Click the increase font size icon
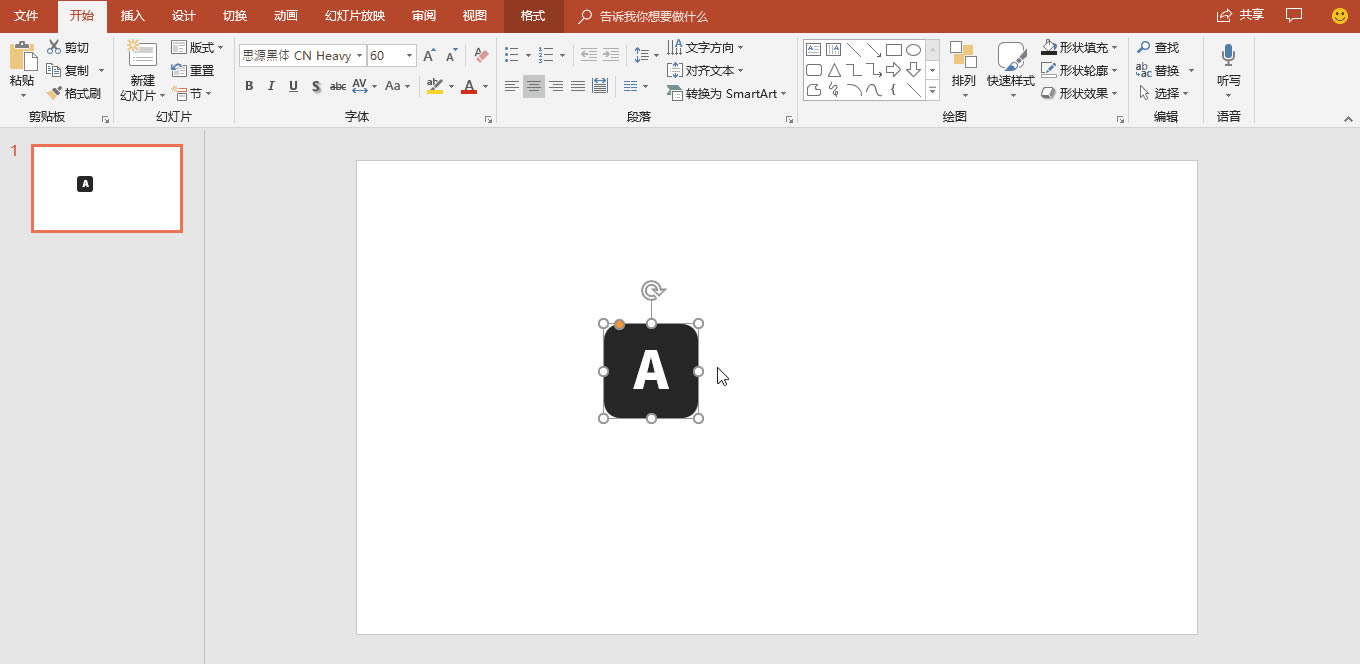 pos(429,55)
